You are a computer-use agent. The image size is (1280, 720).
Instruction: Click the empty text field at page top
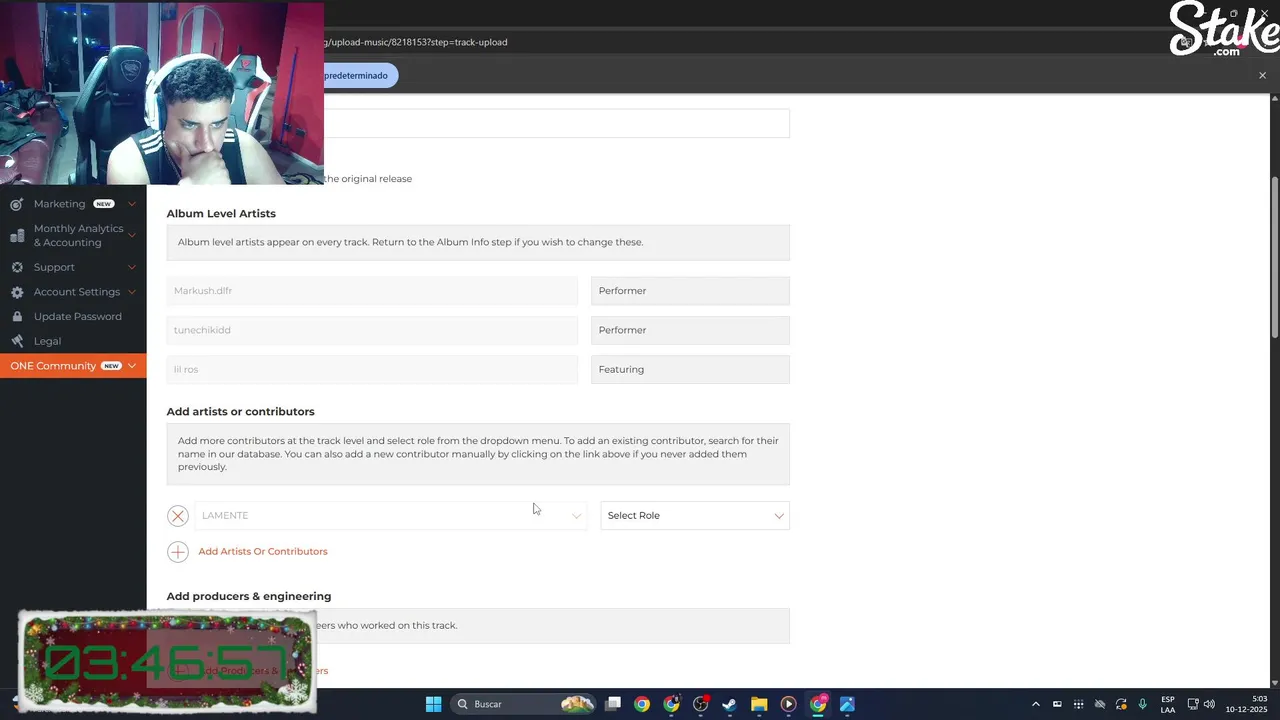[557, 123]
